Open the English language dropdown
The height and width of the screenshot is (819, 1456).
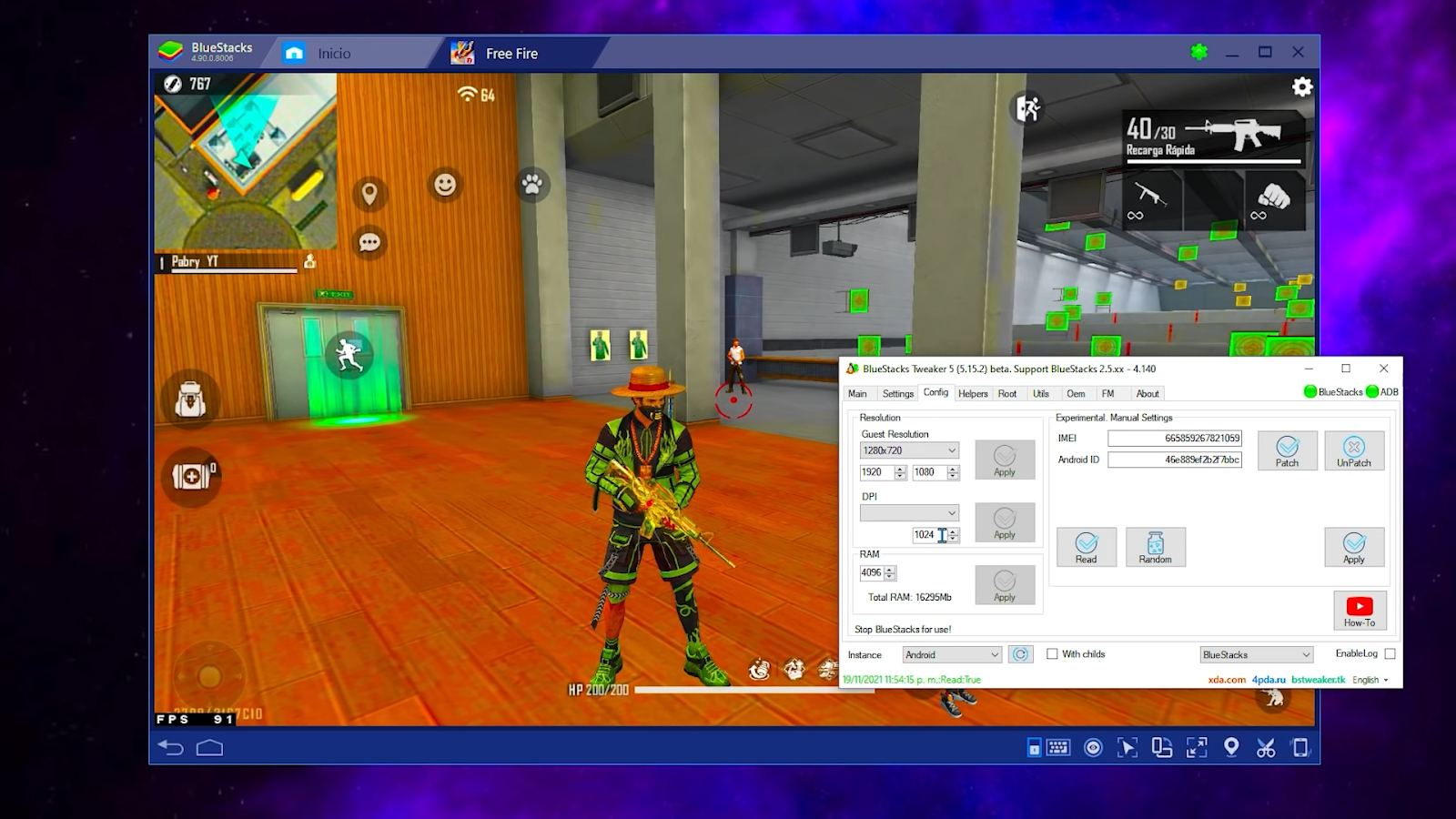(1370, 680)
